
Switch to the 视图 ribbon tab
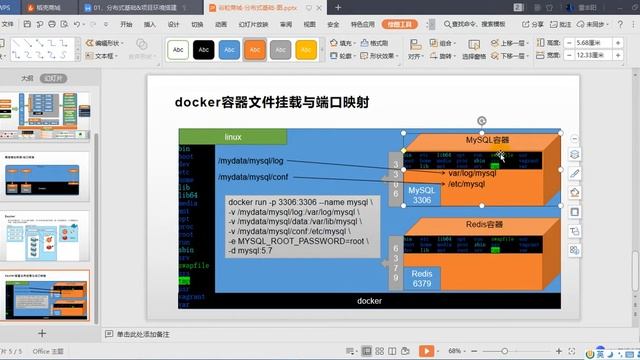(x=309, y=24)
